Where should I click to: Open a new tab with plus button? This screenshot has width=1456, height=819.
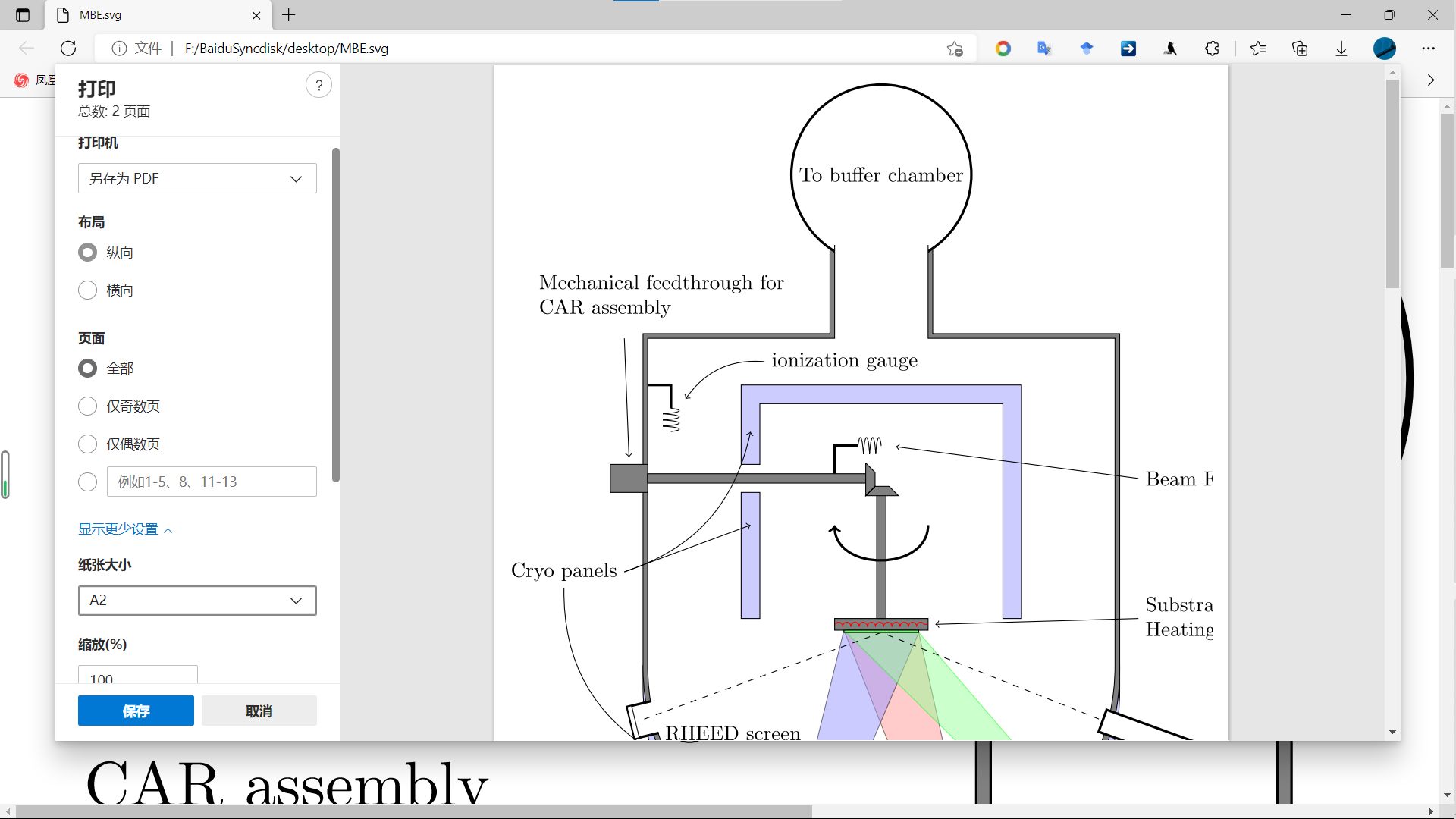(x=289, y=15)
